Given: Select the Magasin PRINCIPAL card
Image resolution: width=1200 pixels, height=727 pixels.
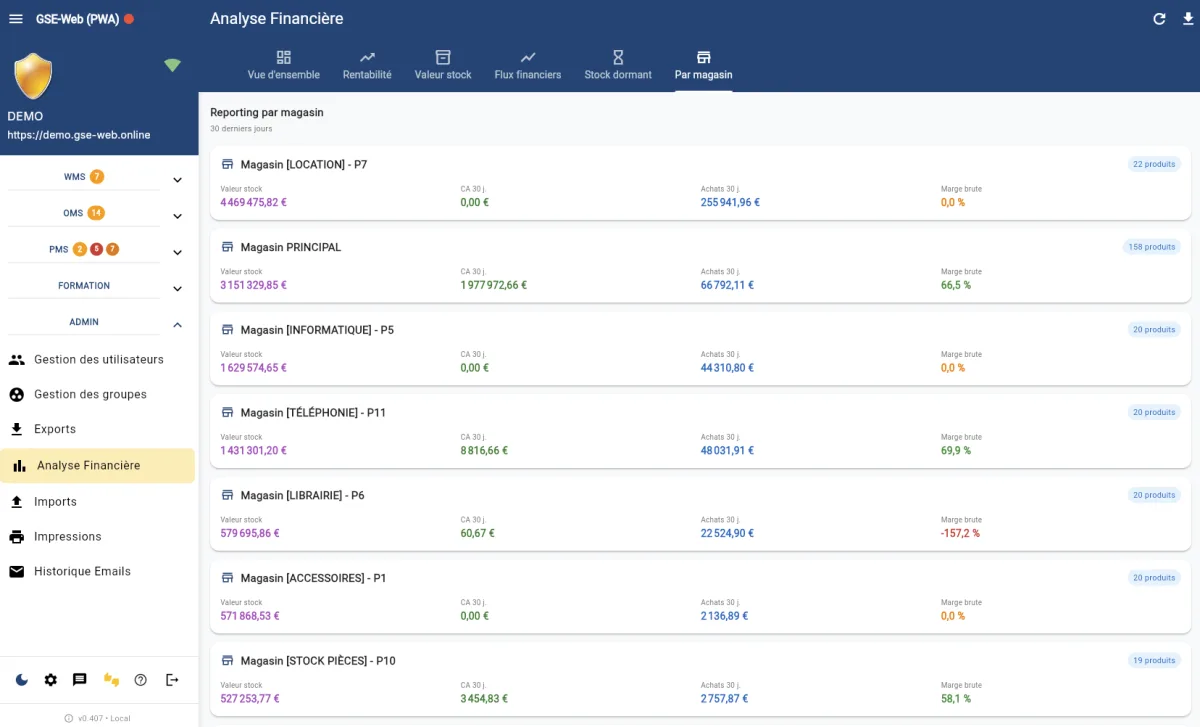Looking at the screenshot, I should click(x=700, y=266).
